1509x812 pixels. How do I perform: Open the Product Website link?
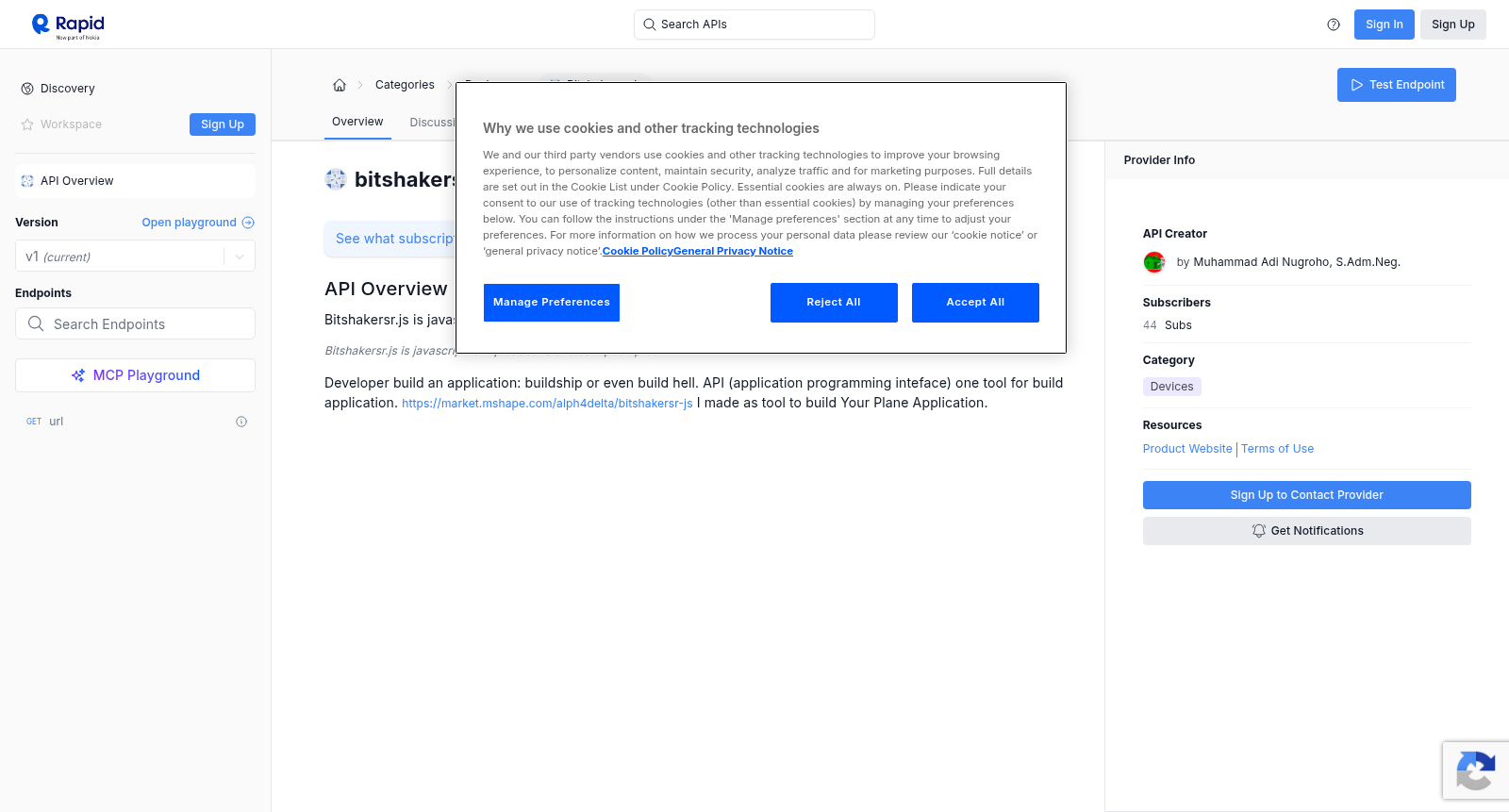point(1187,449)
